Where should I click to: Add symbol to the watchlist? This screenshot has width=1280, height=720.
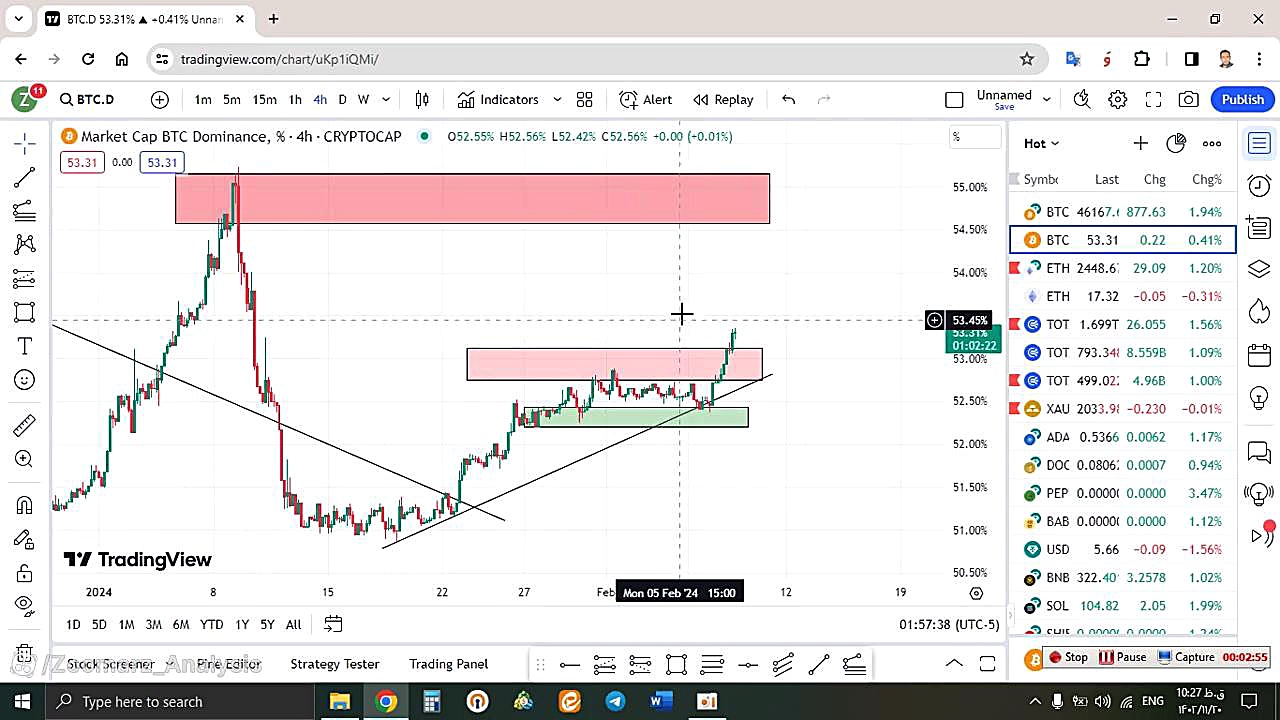pos(1140,143)
